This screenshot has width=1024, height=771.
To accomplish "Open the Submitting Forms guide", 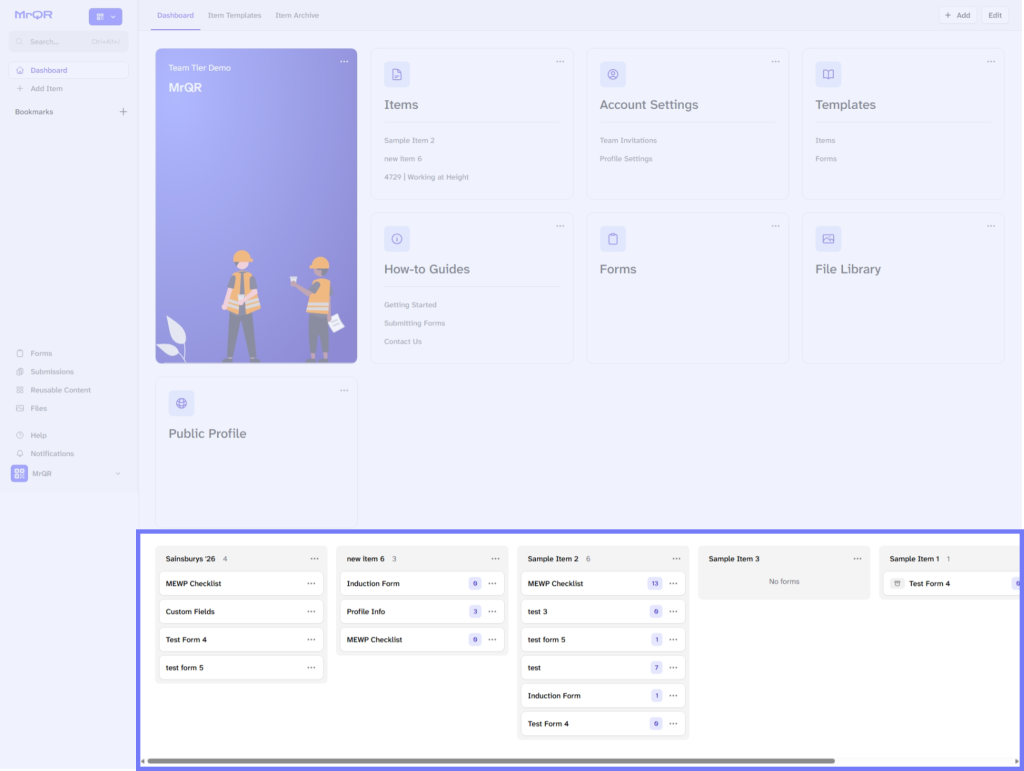I will coord(414,323).
